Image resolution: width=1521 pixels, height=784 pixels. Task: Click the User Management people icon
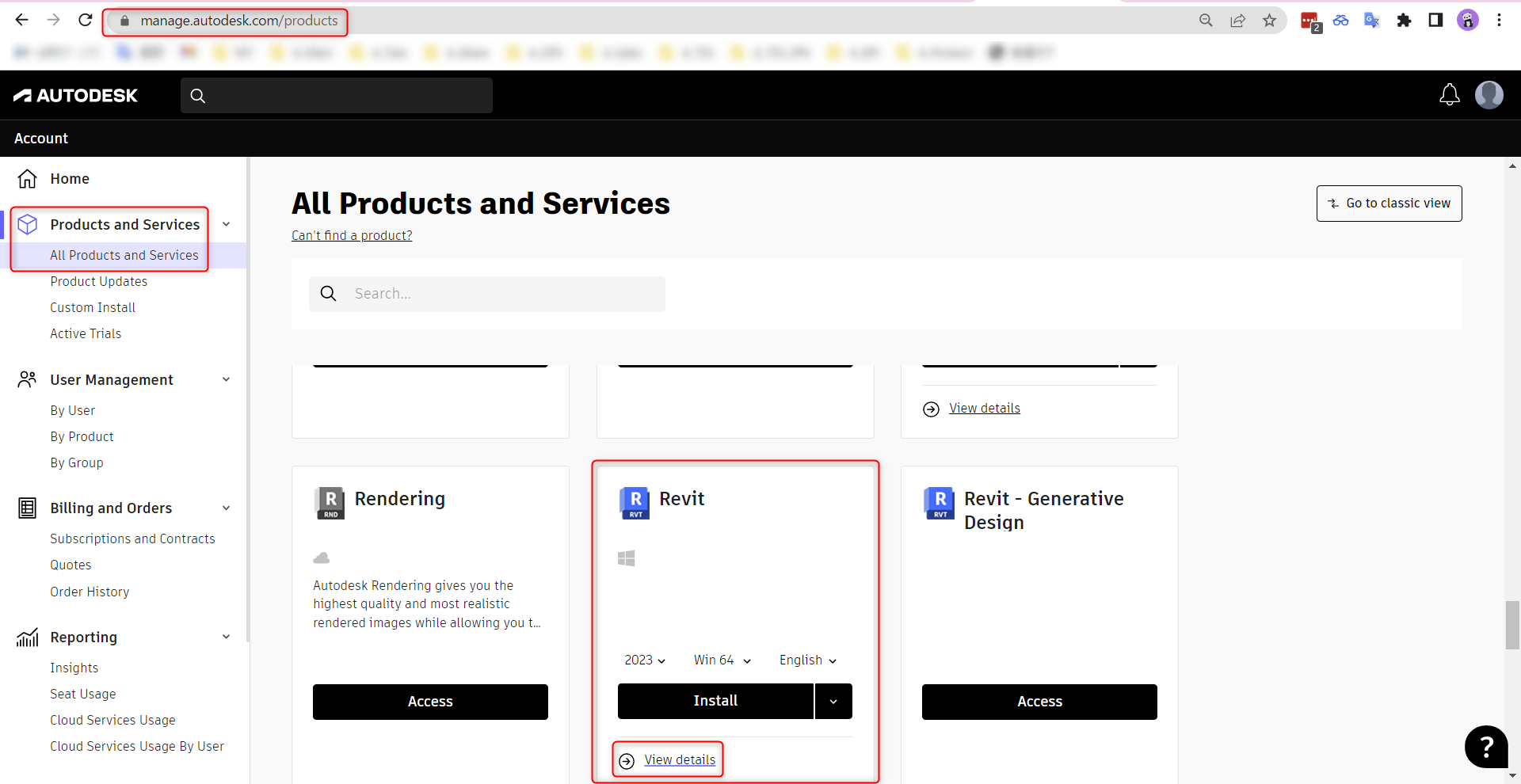pyautogui.click(x=28, y=380)
